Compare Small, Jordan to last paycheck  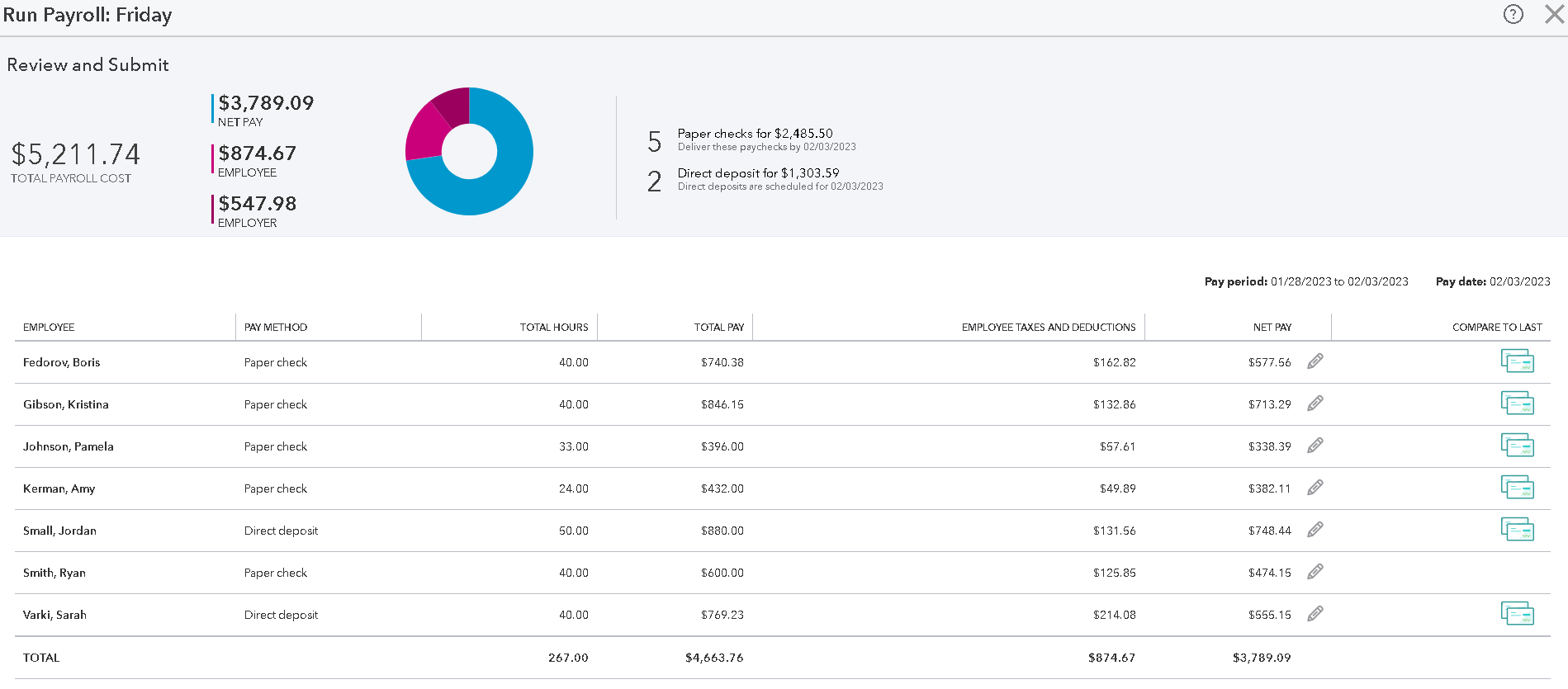coord(1518,530)
